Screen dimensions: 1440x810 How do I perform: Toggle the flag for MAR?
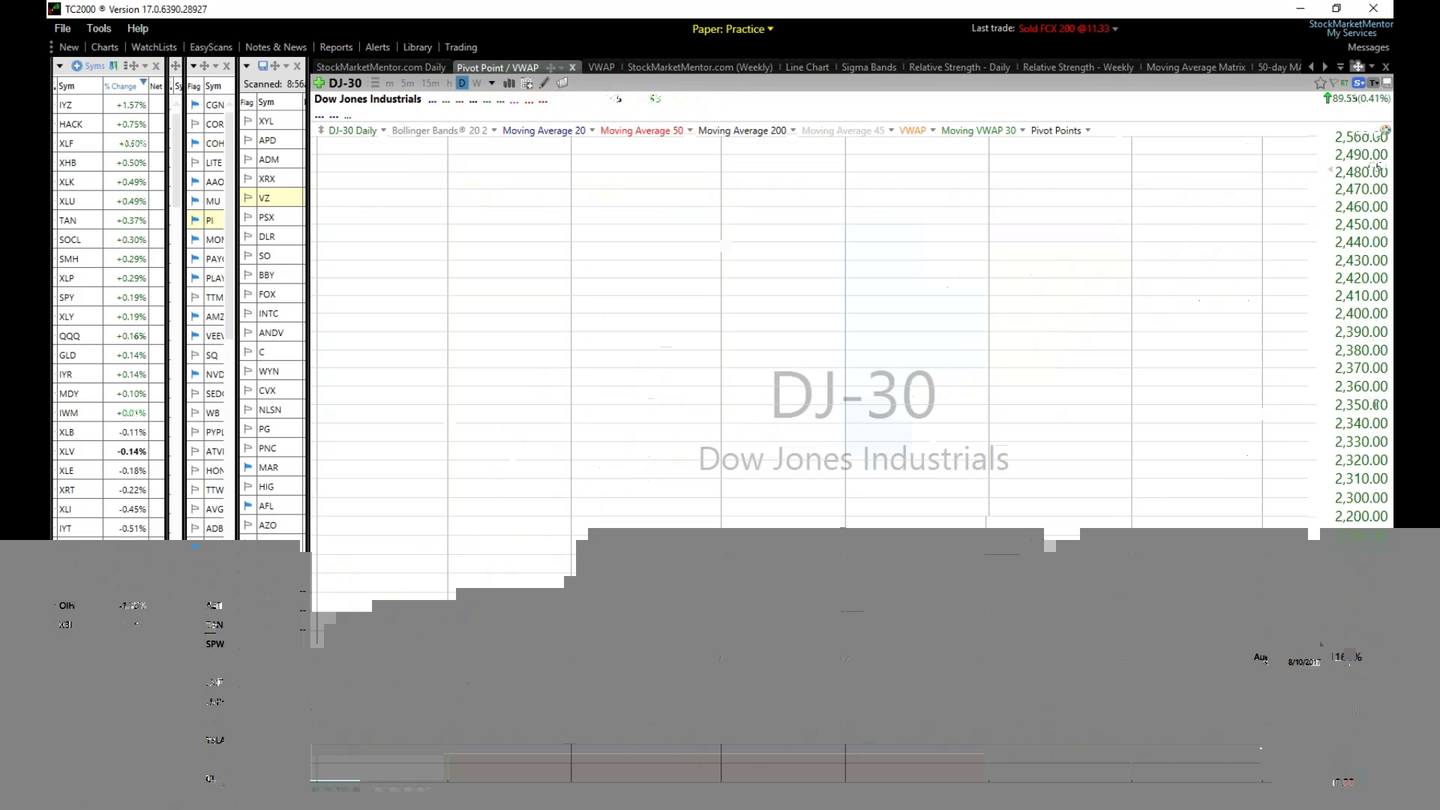coord(248,467)
